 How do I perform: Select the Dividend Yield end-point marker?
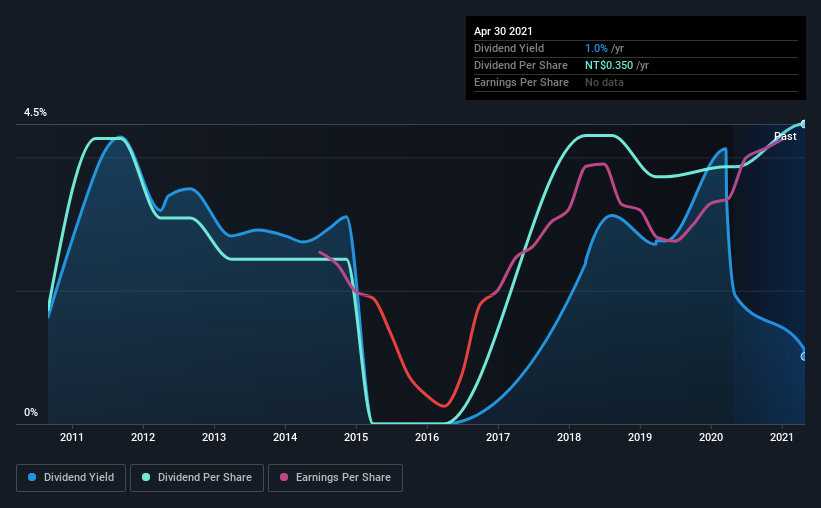804,357
